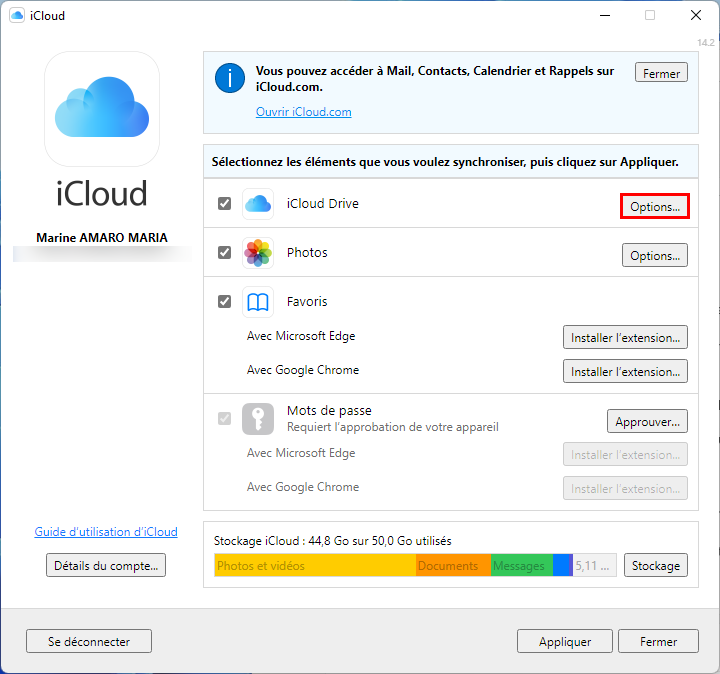
Task: Install the Favoris extension for Microsoft Edge
Action: pyautogui.click(x=625, y=337)
